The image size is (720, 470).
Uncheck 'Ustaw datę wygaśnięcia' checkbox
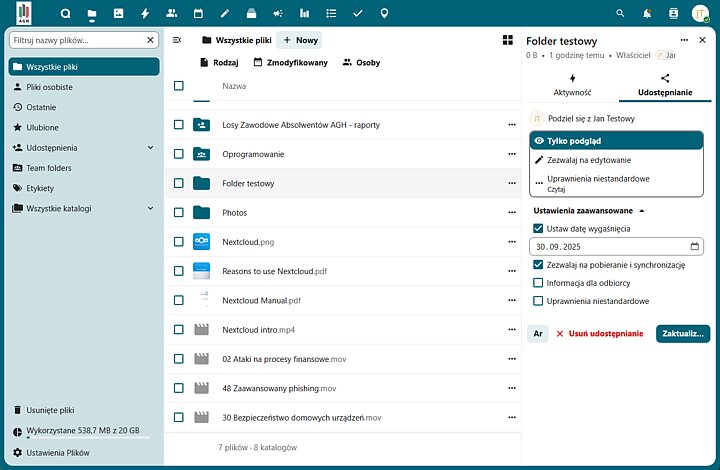click(538, 228)
